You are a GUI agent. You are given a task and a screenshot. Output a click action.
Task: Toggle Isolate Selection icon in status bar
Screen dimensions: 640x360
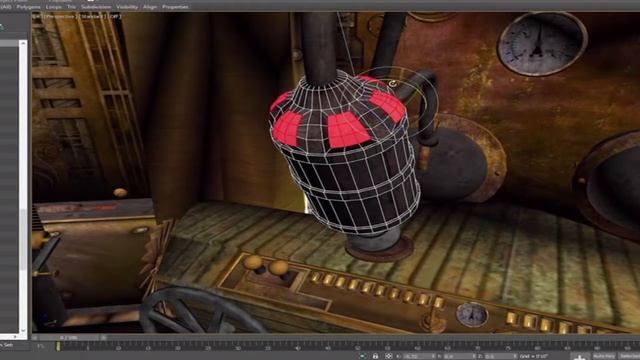[362, 356]
